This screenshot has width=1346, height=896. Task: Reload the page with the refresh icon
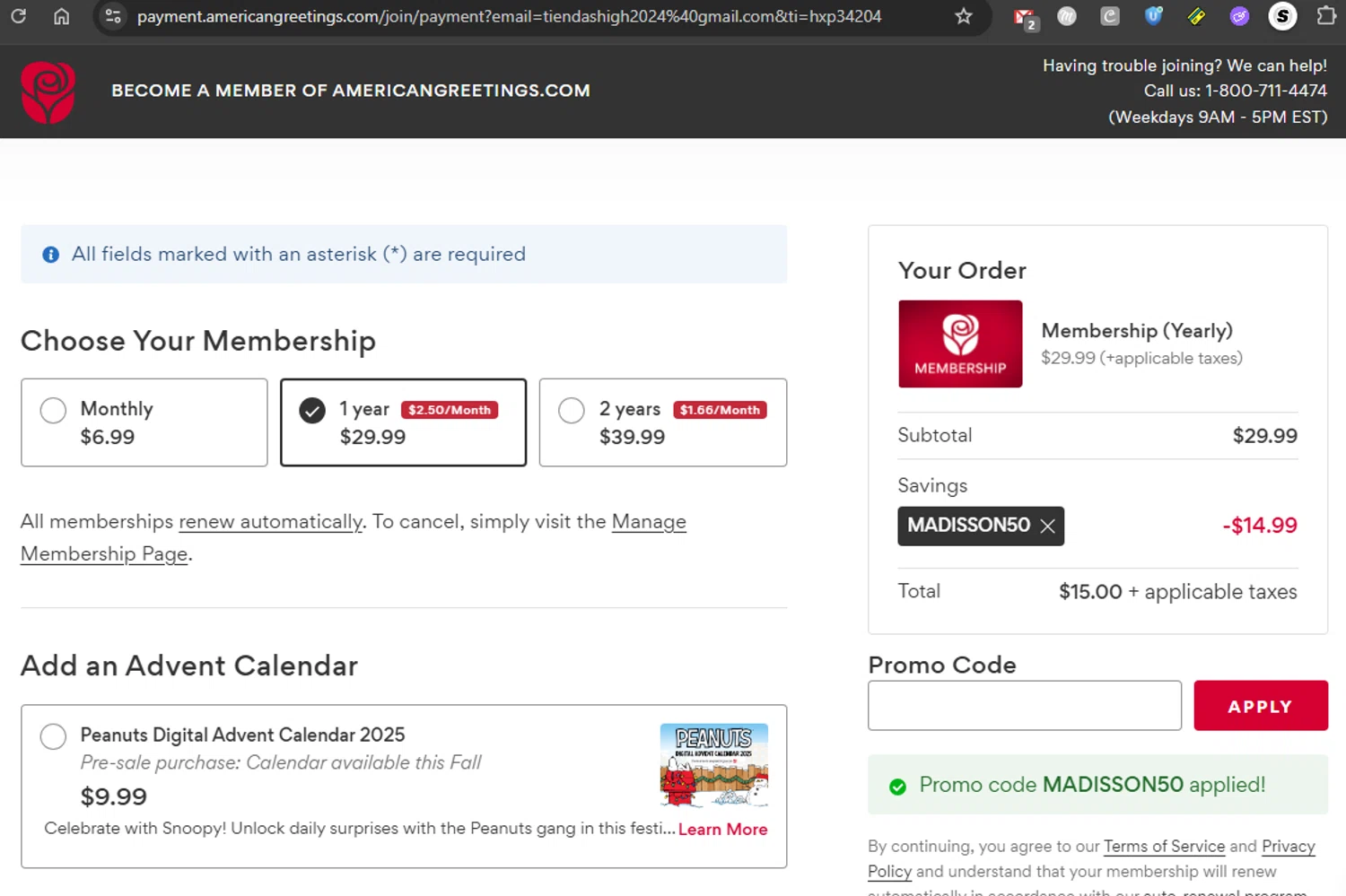[x=18, y=16]
